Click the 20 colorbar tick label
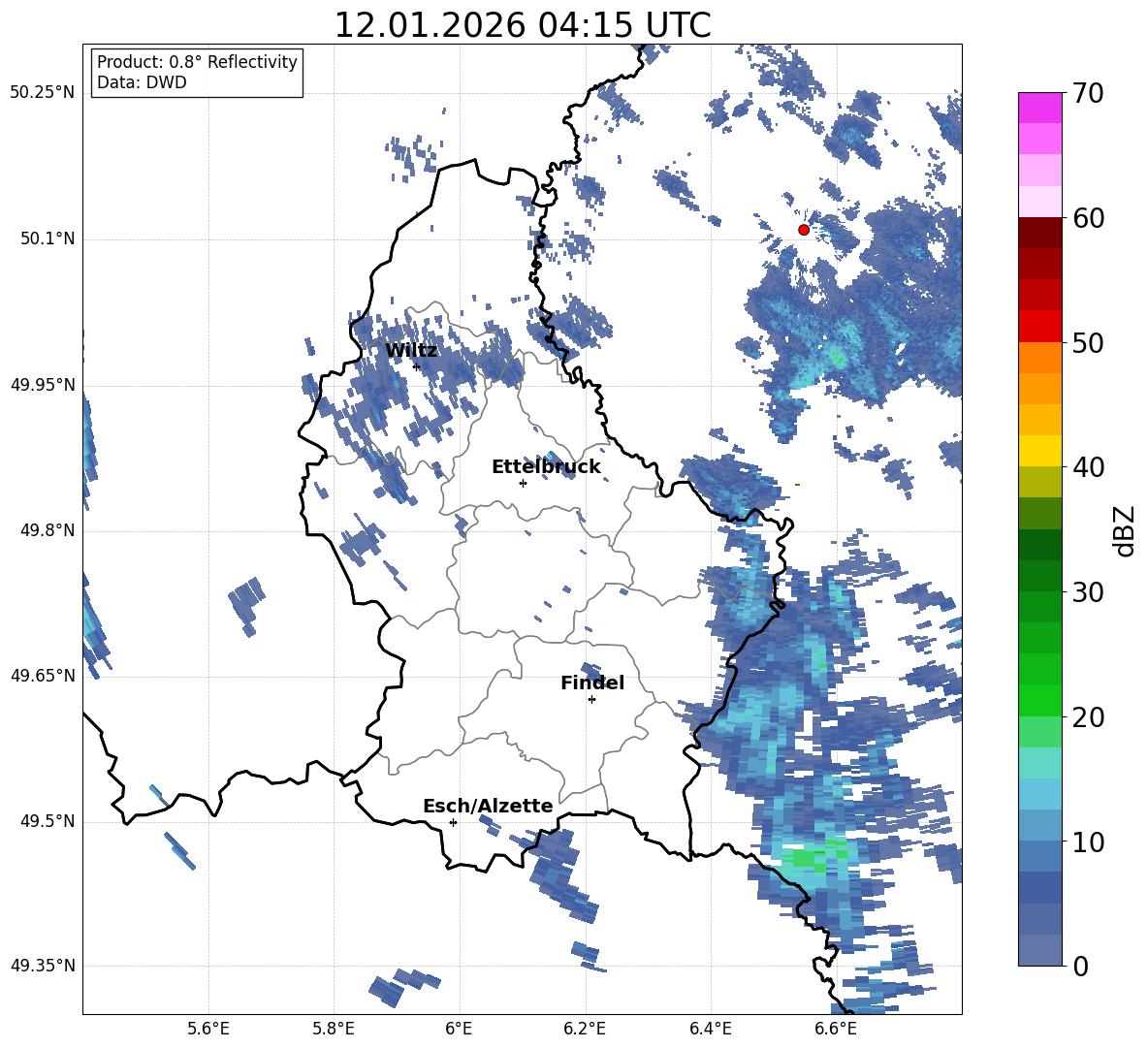This screenshot has height=1048, width=1148. coord(1088,717)
